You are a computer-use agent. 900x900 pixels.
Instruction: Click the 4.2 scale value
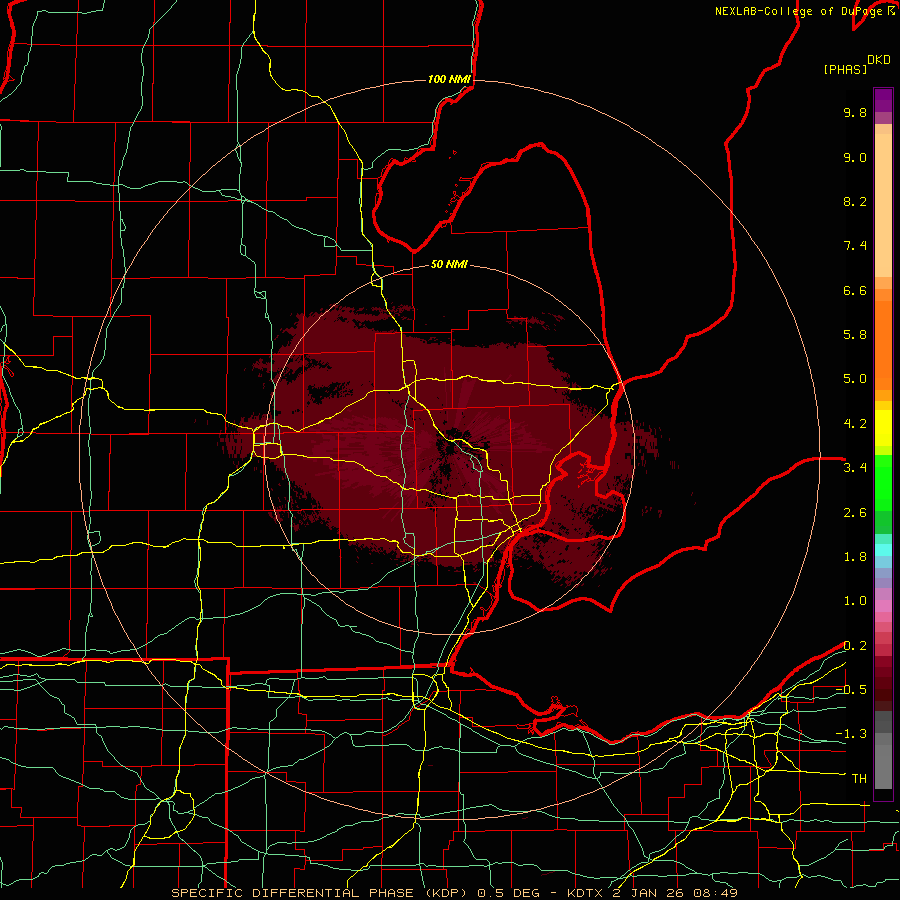click(855, 424)
